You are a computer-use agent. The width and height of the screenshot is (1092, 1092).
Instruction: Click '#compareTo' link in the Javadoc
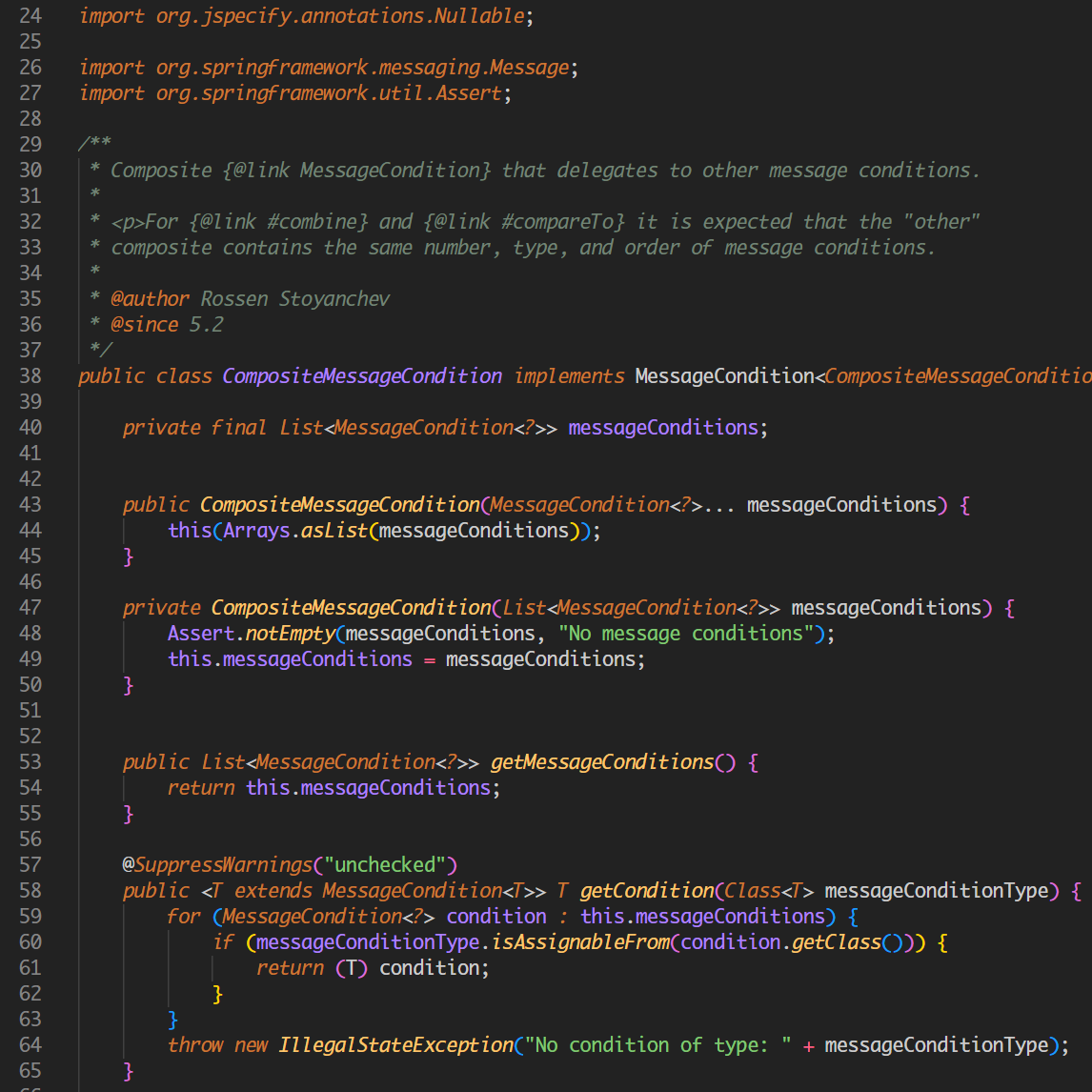pos(557,221)
